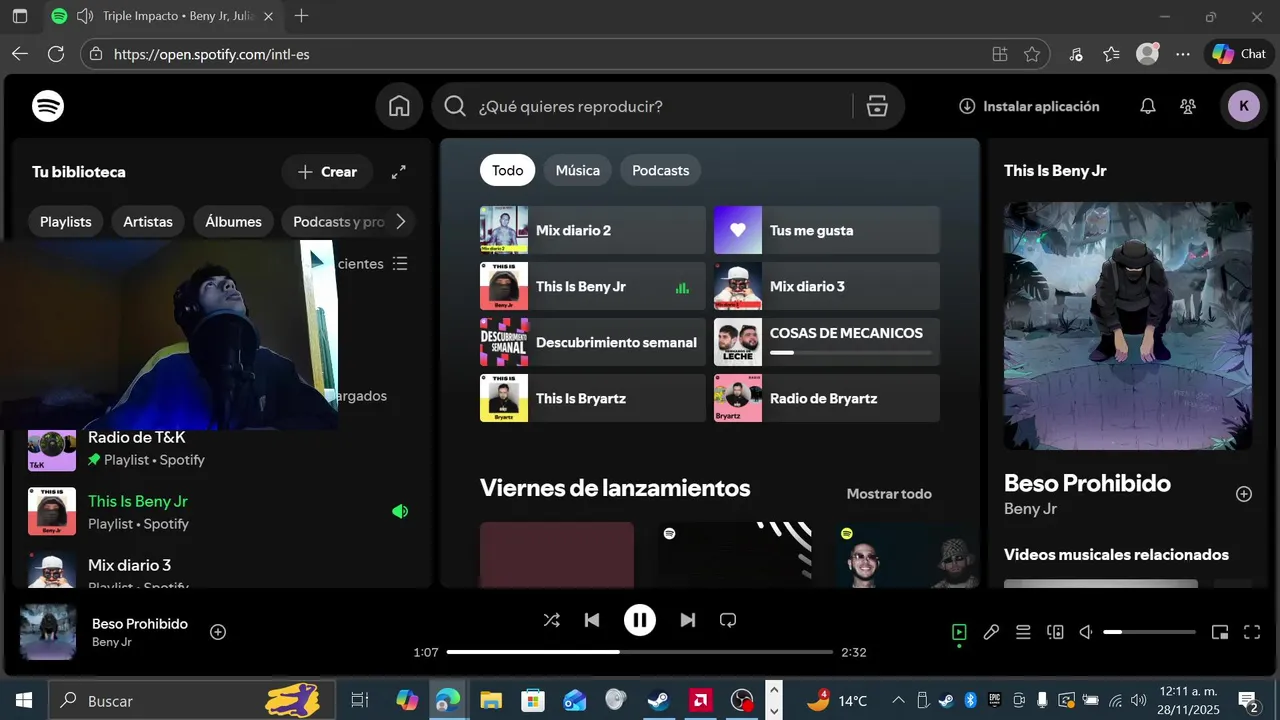Toggle repeat mode
The width and height of the screenshot is (1280, 720).
coord(728,620)
